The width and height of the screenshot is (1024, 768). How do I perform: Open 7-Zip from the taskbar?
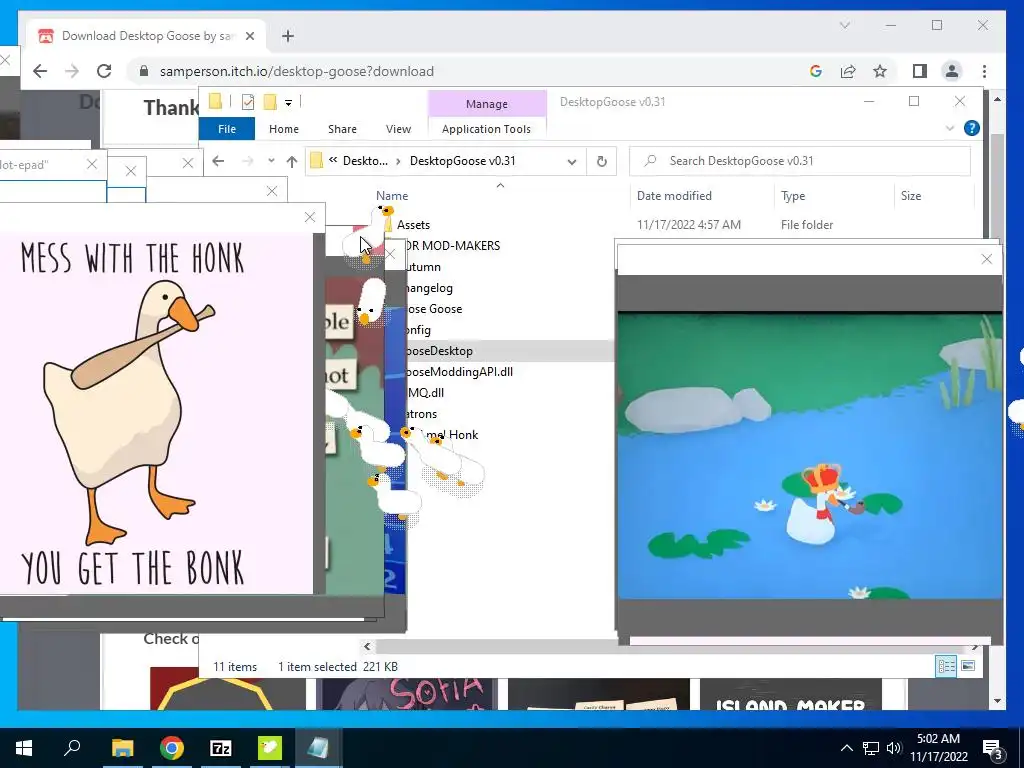click(221, 748)
